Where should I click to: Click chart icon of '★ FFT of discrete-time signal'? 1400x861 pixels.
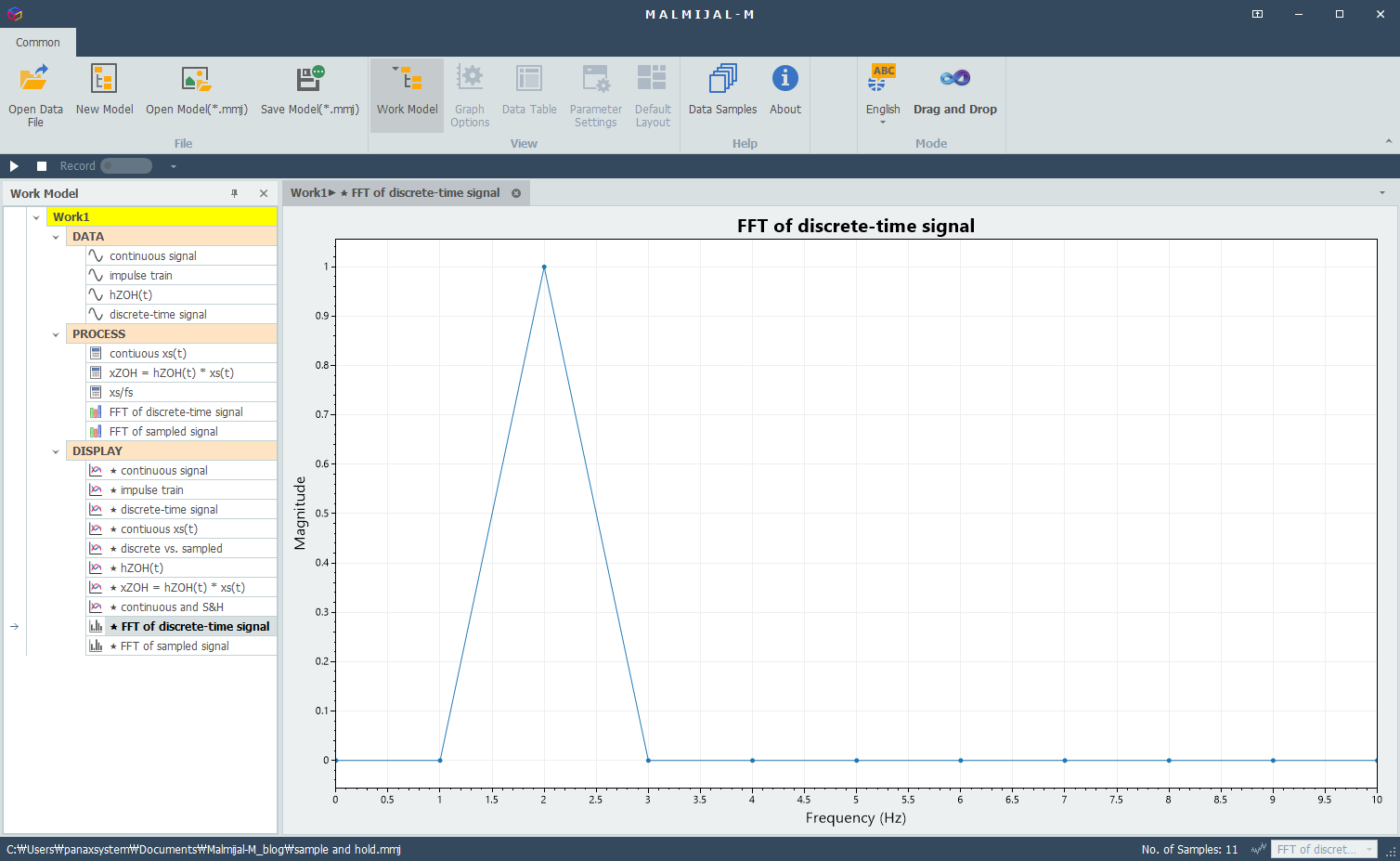[x=96, y=627]
